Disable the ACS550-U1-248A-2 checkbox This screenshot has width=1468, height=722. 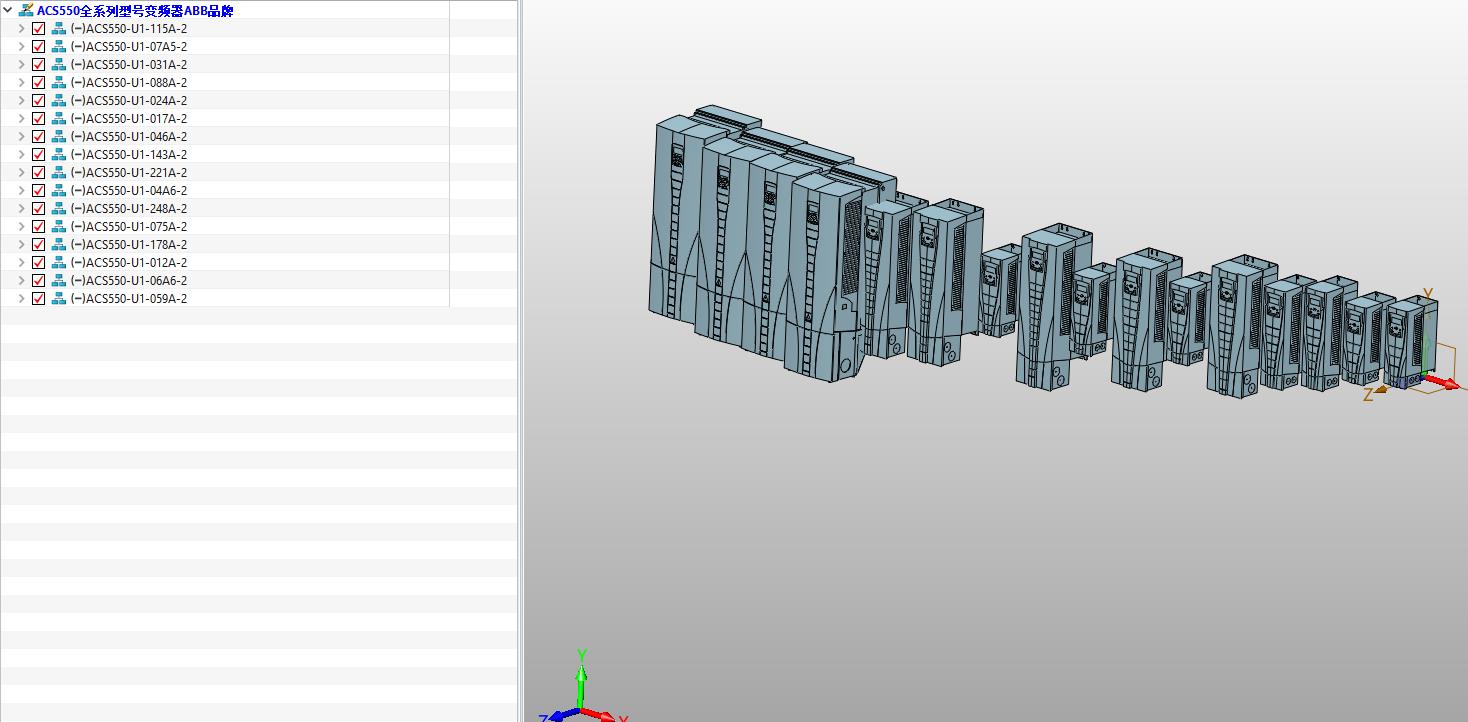[x=39, y=209]
